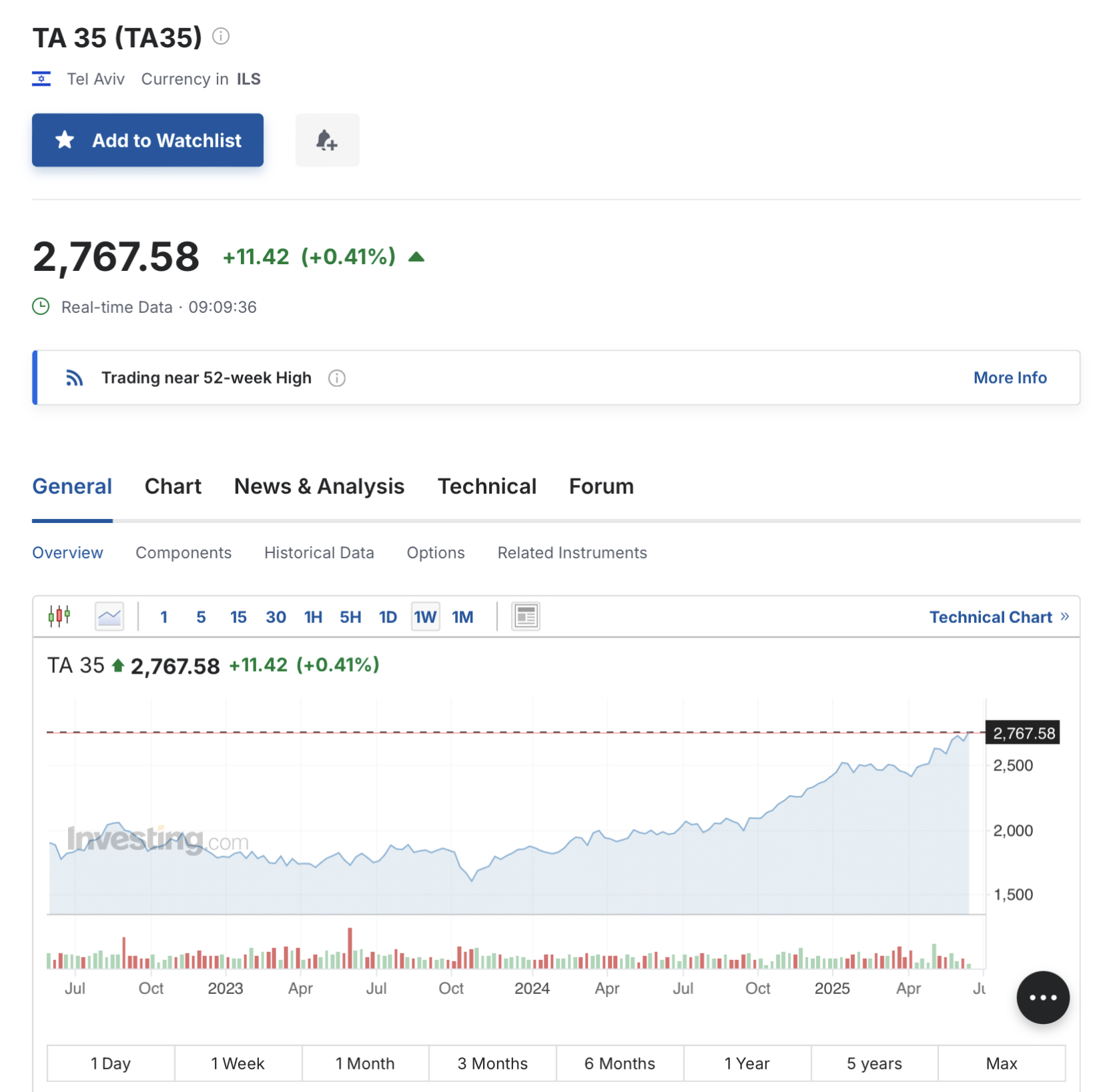1113x1092 pixels.
Task: Set chart range to 3 Months
Action: [x=492, y=1063]
